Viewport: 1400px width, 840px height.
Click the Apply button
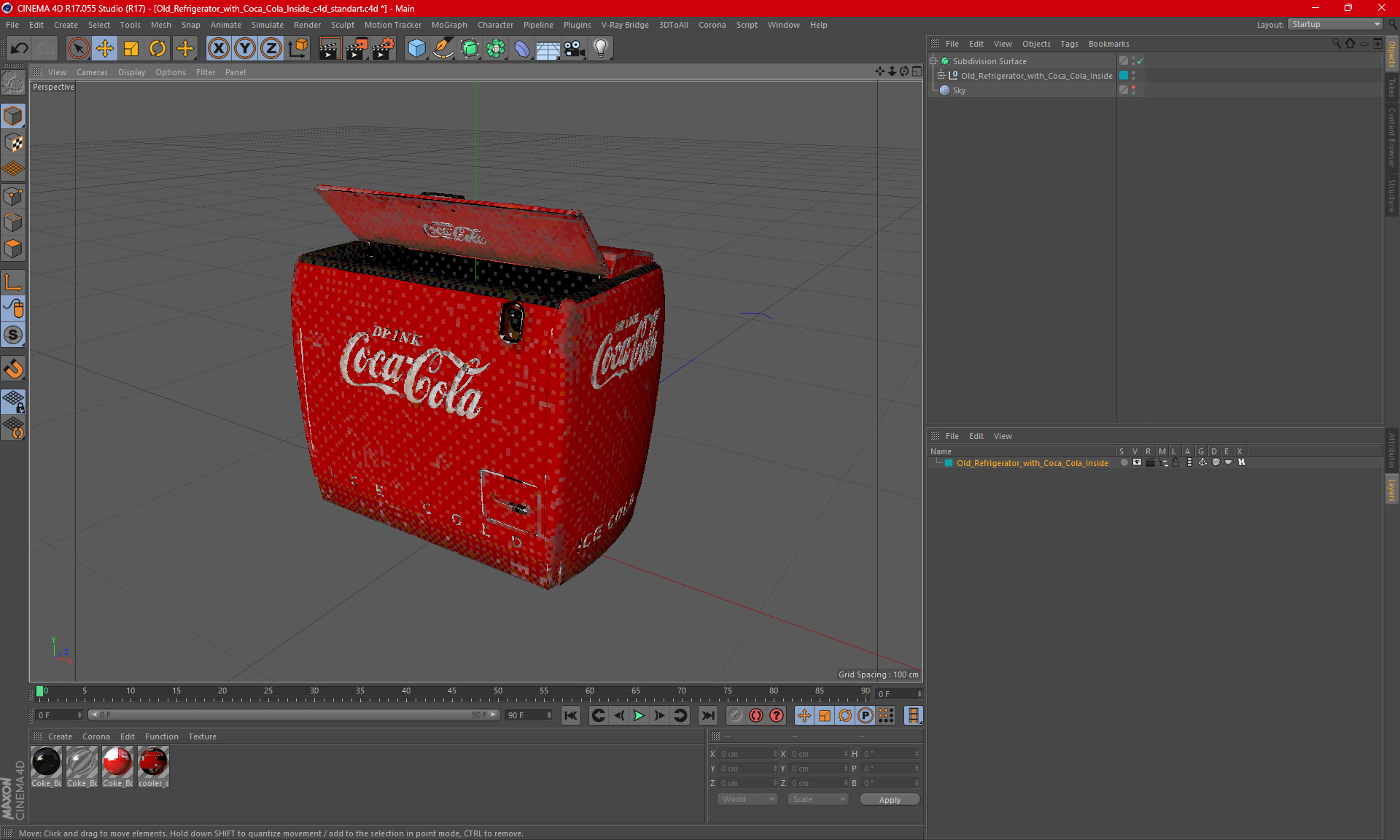click(x=890, y=800)
